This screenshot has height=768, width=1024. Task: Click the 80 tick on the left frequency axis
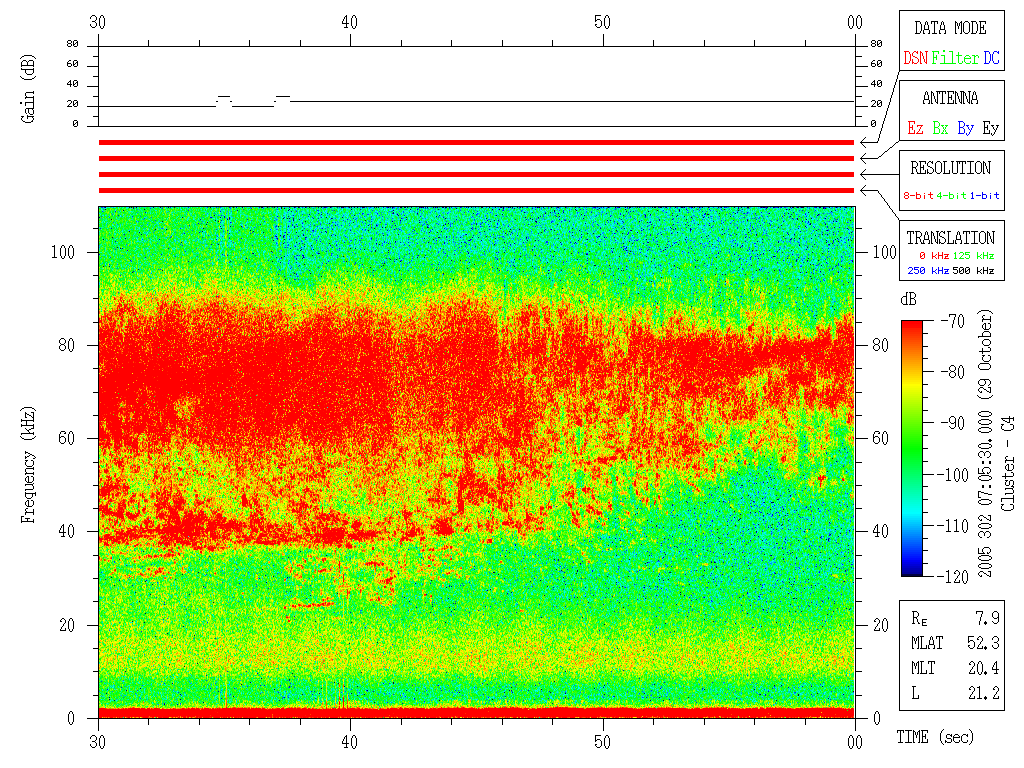67,345
